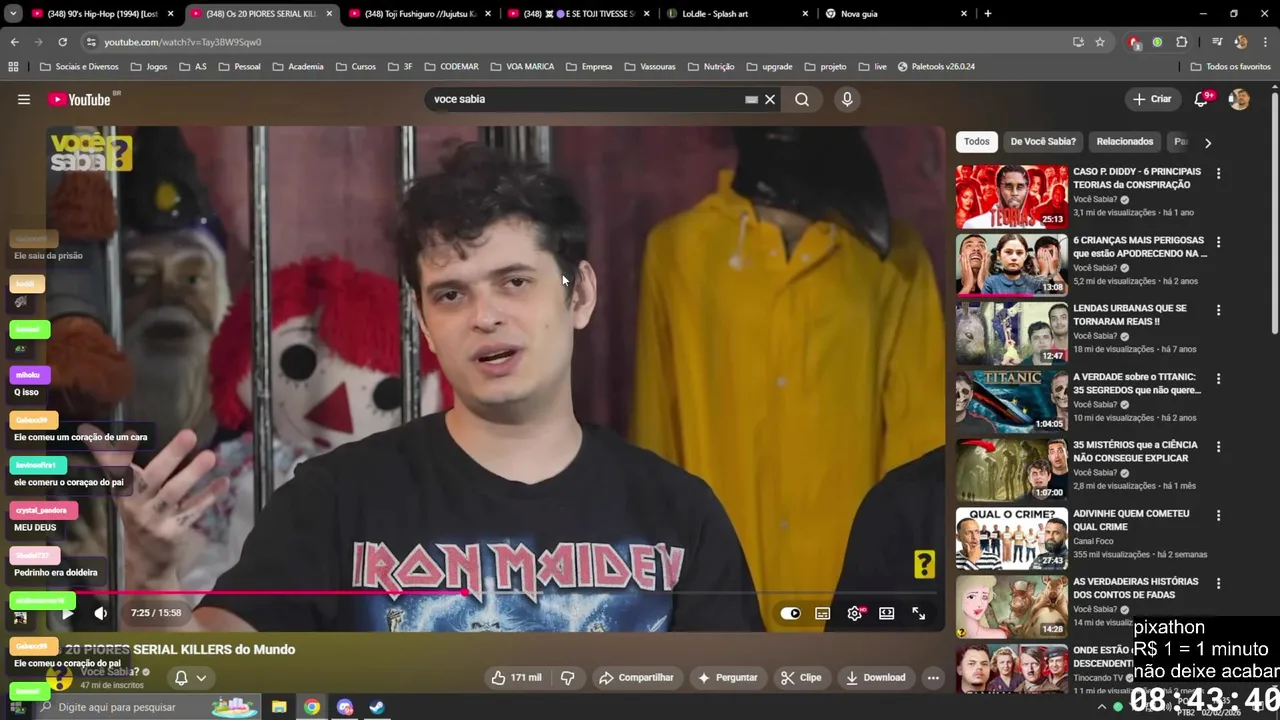The width and height of the screenshot is (1280, 720).
Task: Open Discord from the taskbar
Action: click(345, 707)
